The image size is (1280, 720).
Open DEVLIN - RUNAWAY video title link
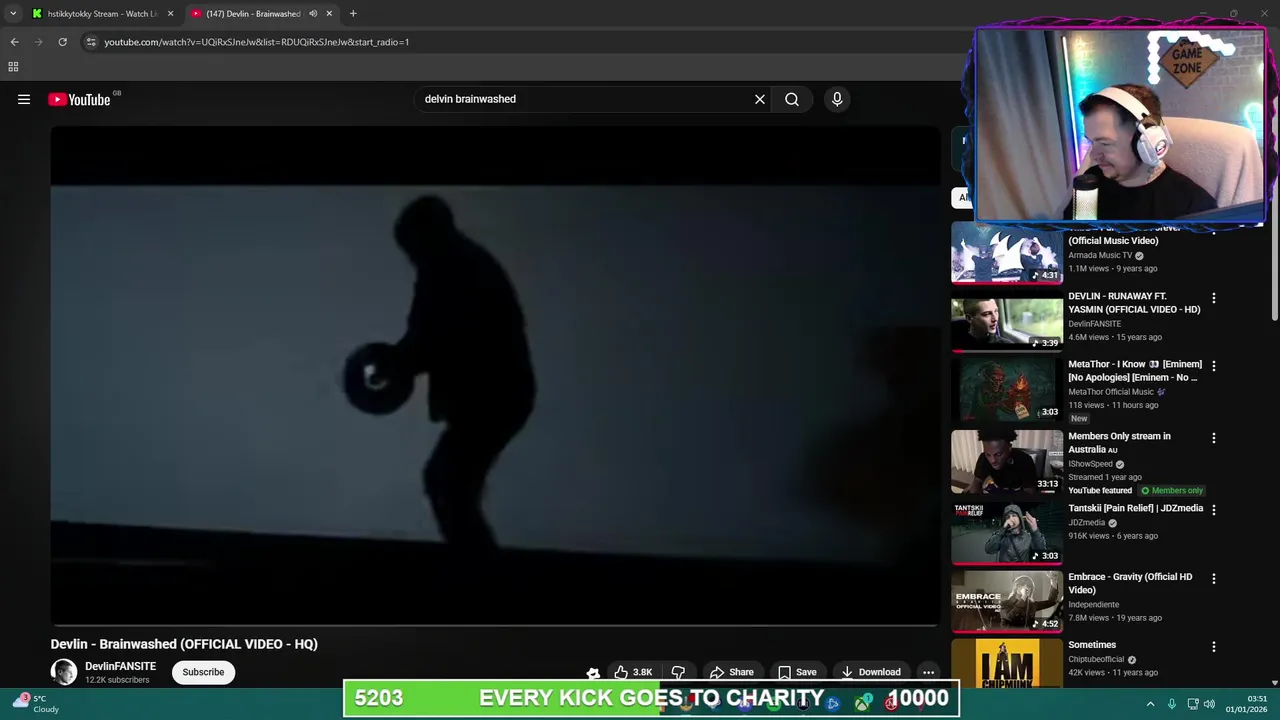pos(1134,303)
